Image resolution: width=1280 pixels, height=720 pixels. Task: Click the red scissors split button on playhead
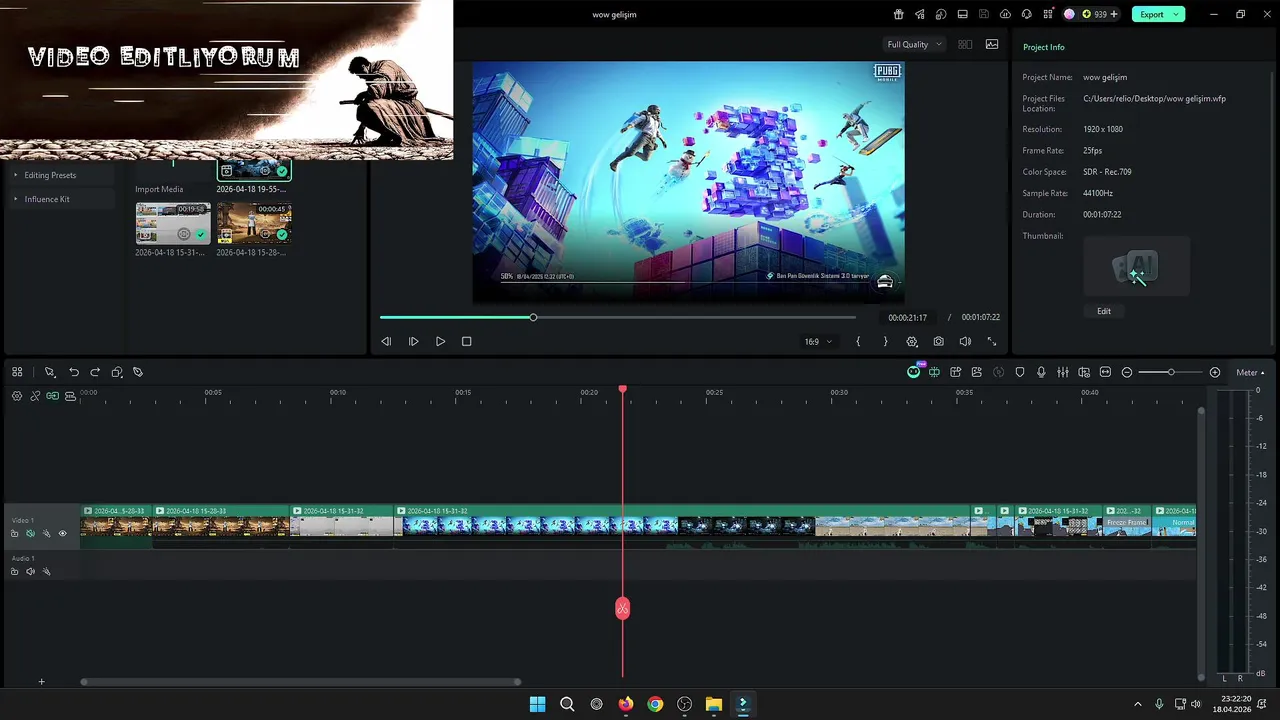tap(622, 608)
